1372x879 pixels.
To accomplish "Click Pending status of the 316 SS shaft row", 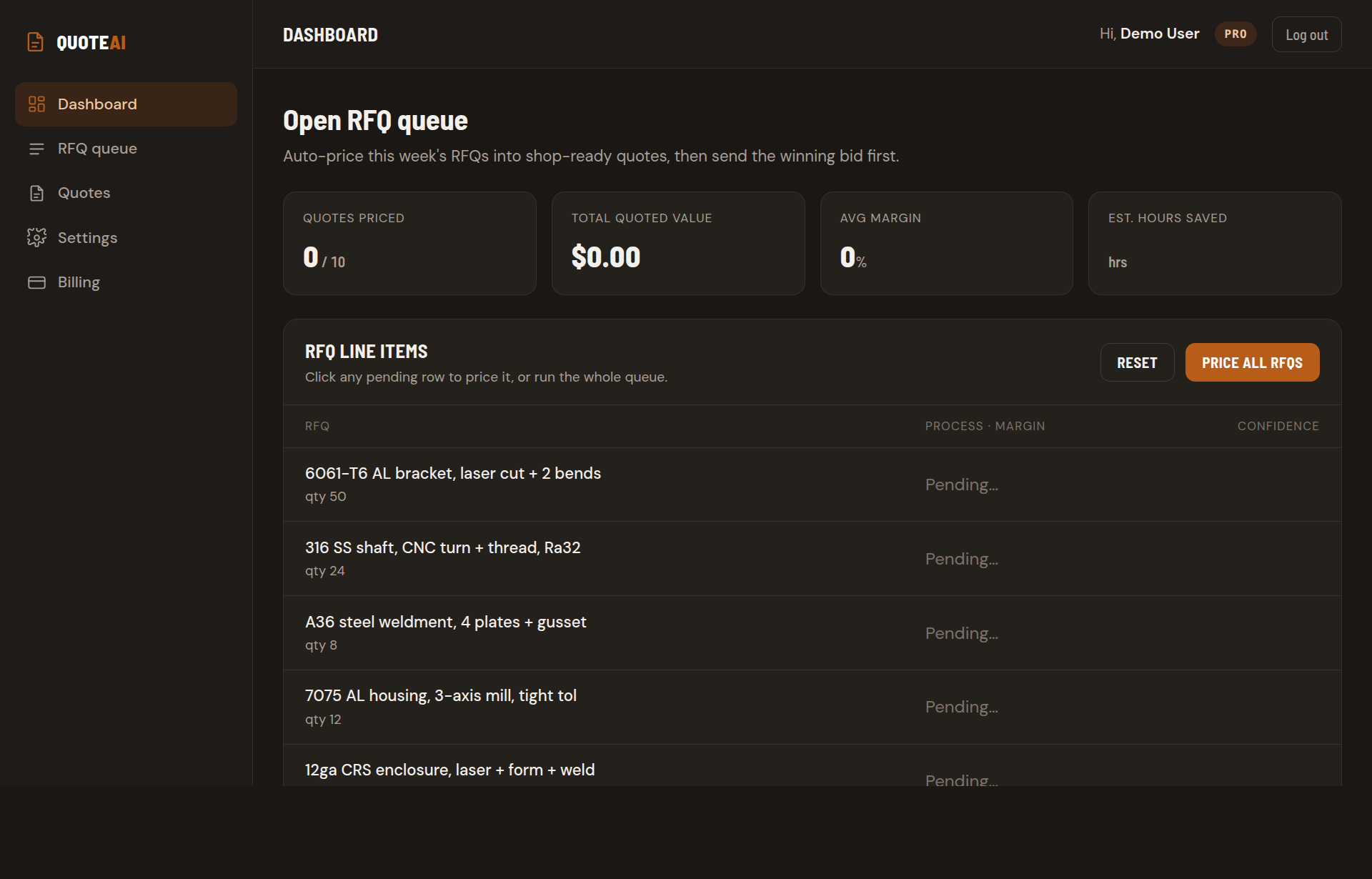I will click(961, 559).
